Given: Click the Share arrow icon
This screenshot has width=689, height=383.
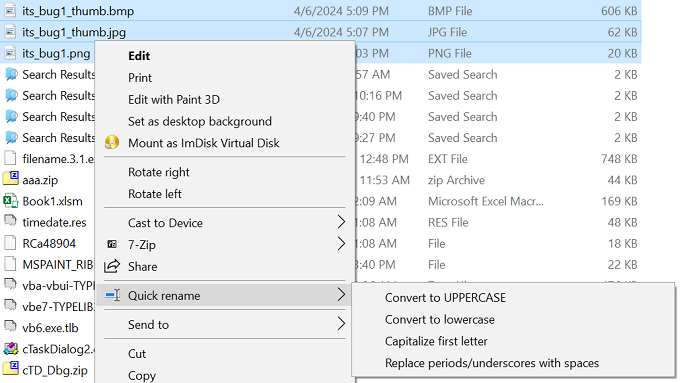Looking at the screenshot, I should tap(112, 266).
